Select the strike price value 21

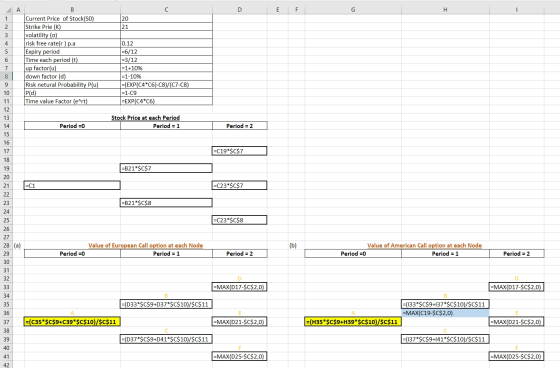point(166,27)
